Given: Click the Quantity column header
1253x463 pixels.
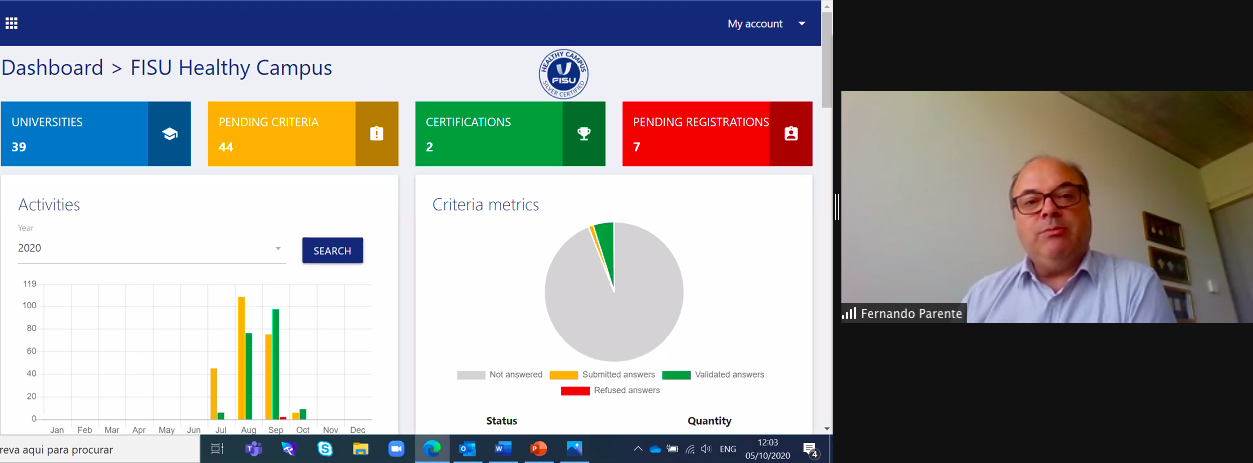Looking at the screenshot, I should tap(710, 421).
